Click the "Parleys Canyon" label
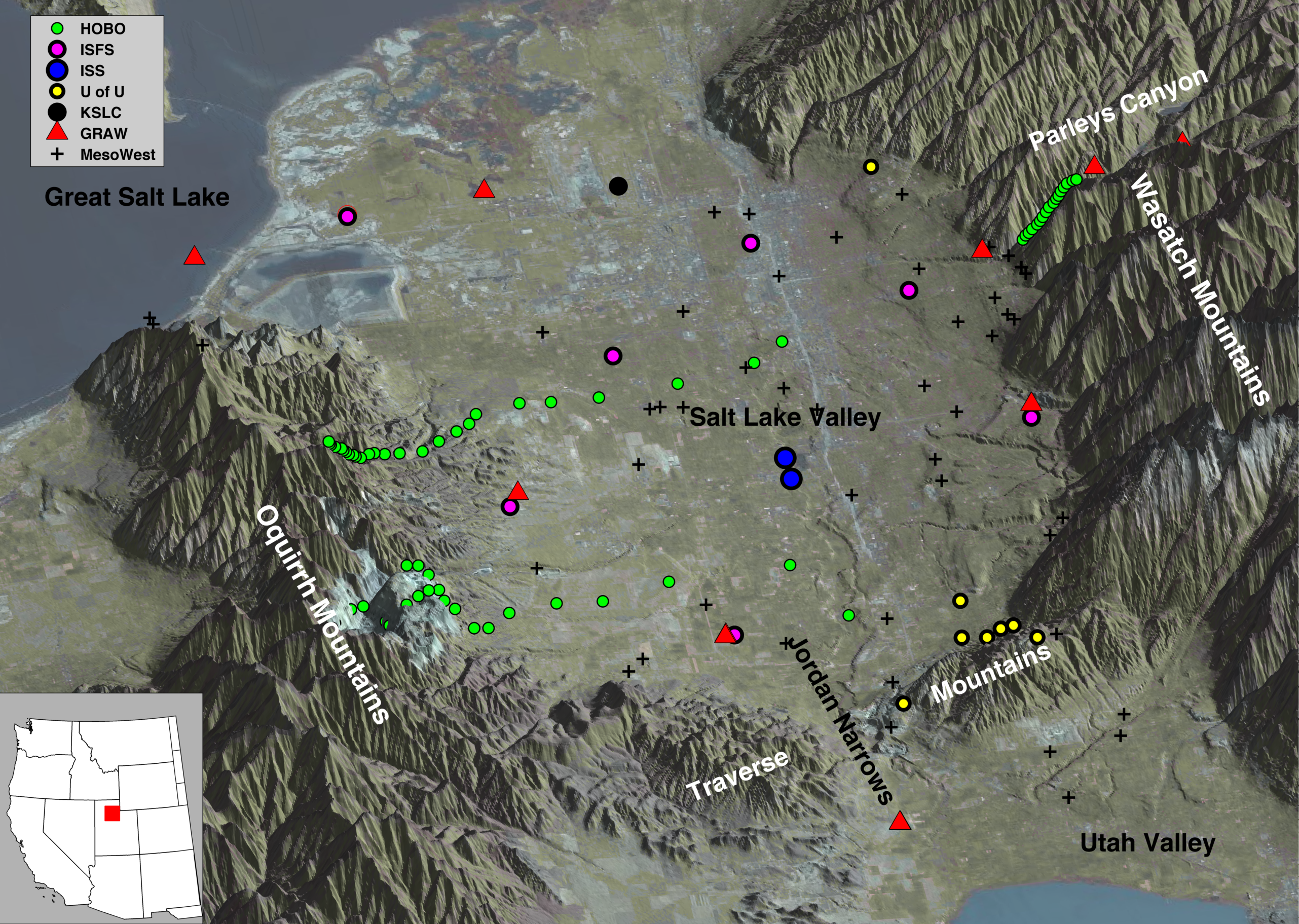1299x924 pixels. pyautogui.click(x=1118, y=110)
